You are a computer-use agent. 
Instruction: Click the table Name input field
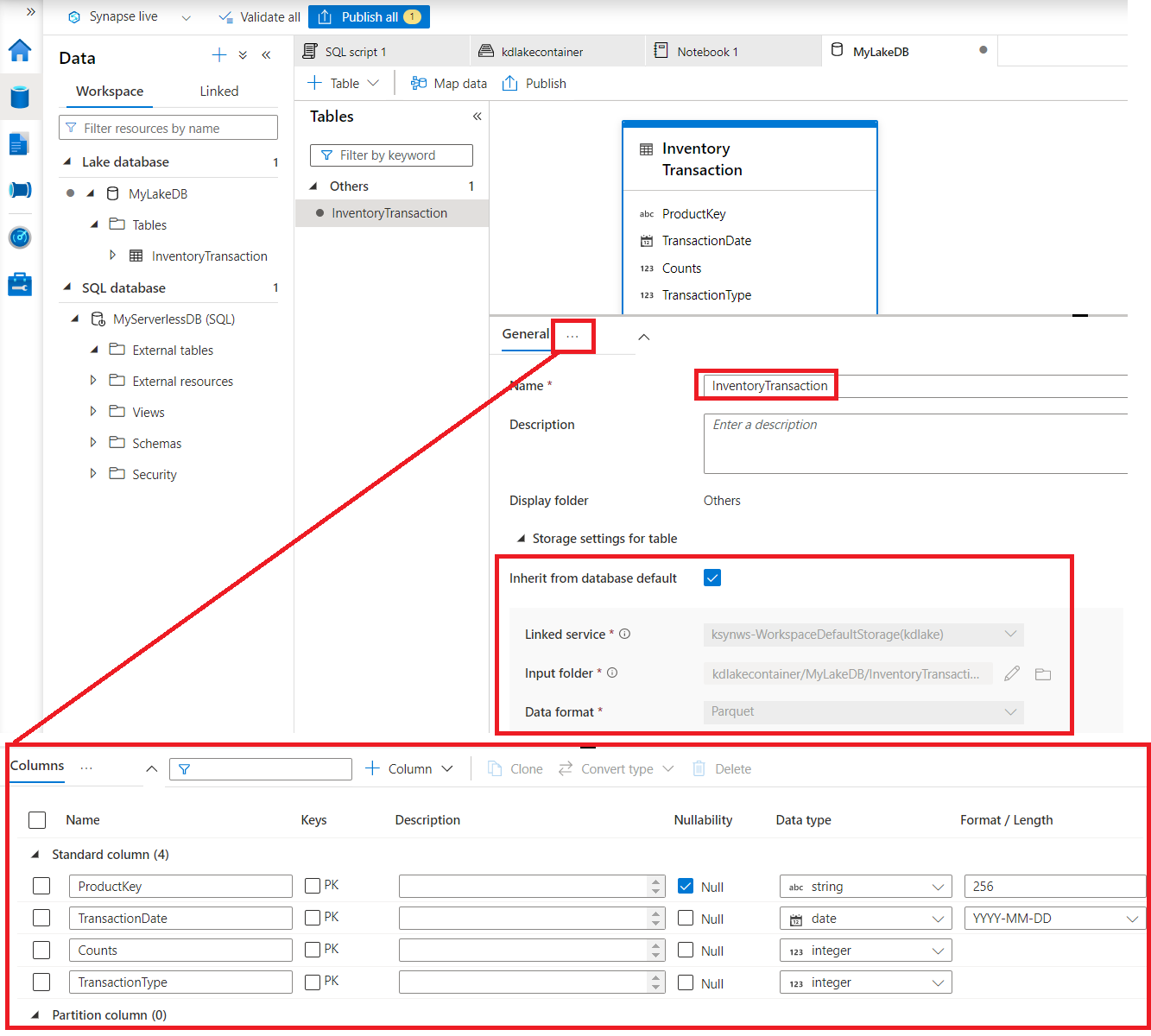tap(915, 386)
